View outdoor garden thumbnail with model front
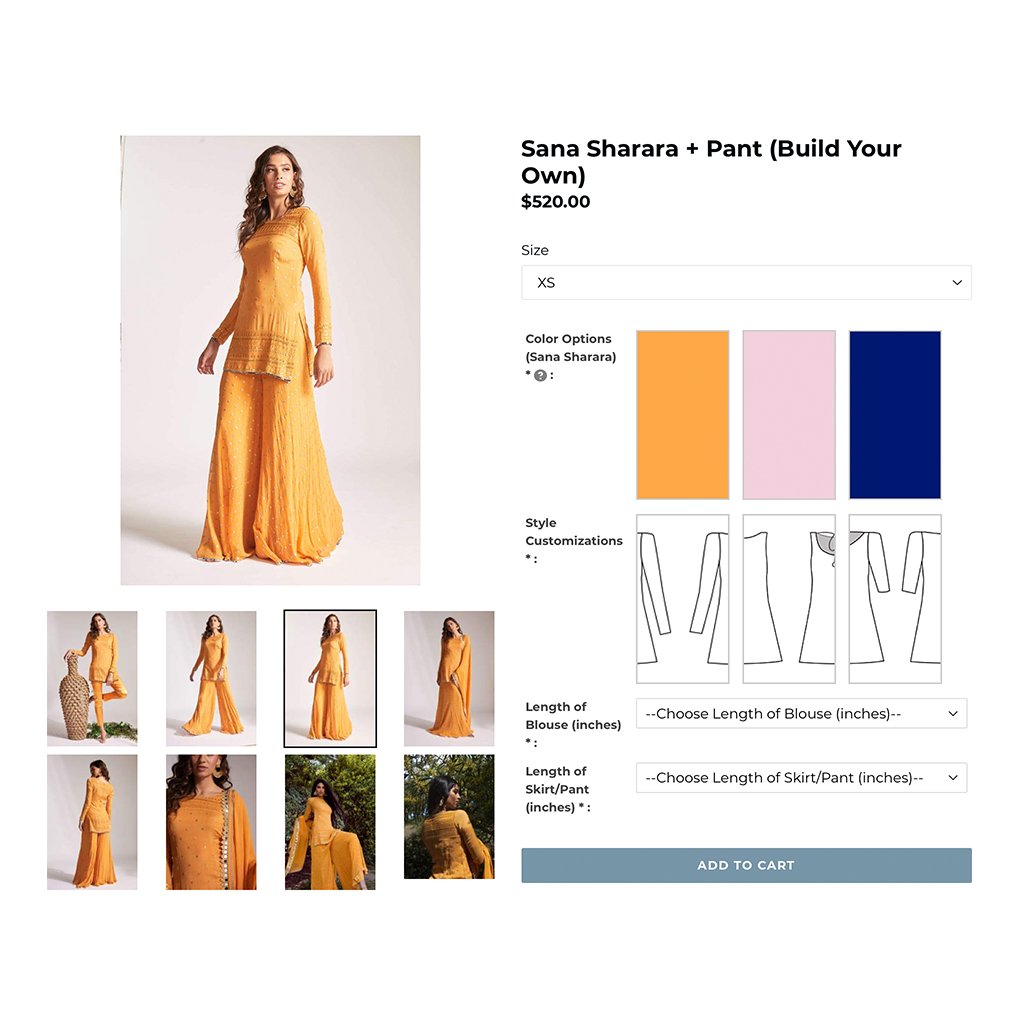The height and width of the screenshot is (1024, 1024). [330, 822]
